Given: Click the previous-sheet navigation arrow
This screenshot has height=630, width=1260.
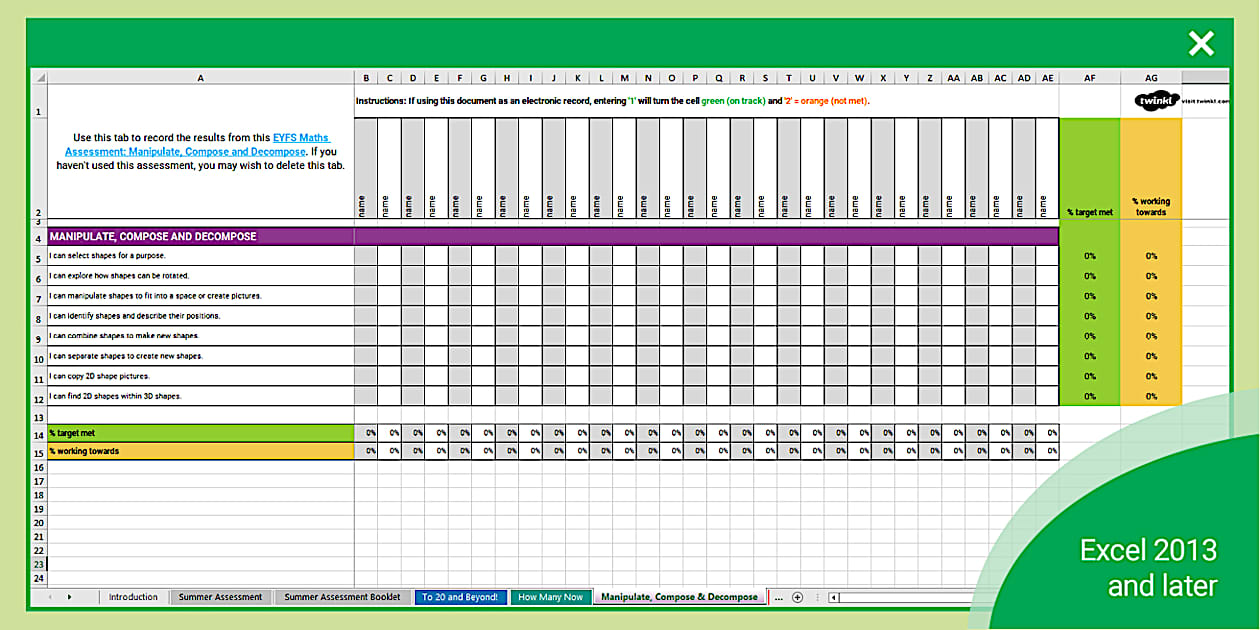Looking at the screenshot, I should [50, 597].
